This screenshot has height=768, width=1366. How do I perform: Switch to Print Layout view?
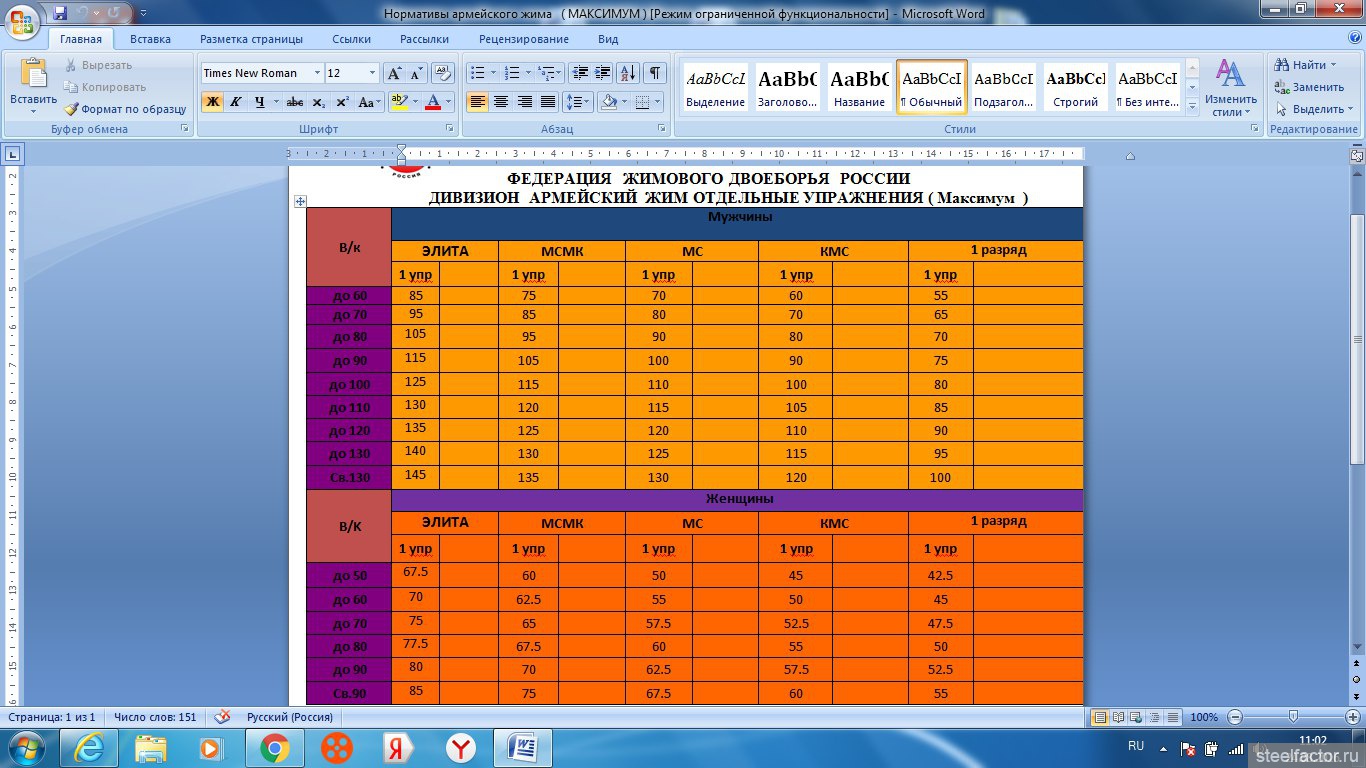1100,717
